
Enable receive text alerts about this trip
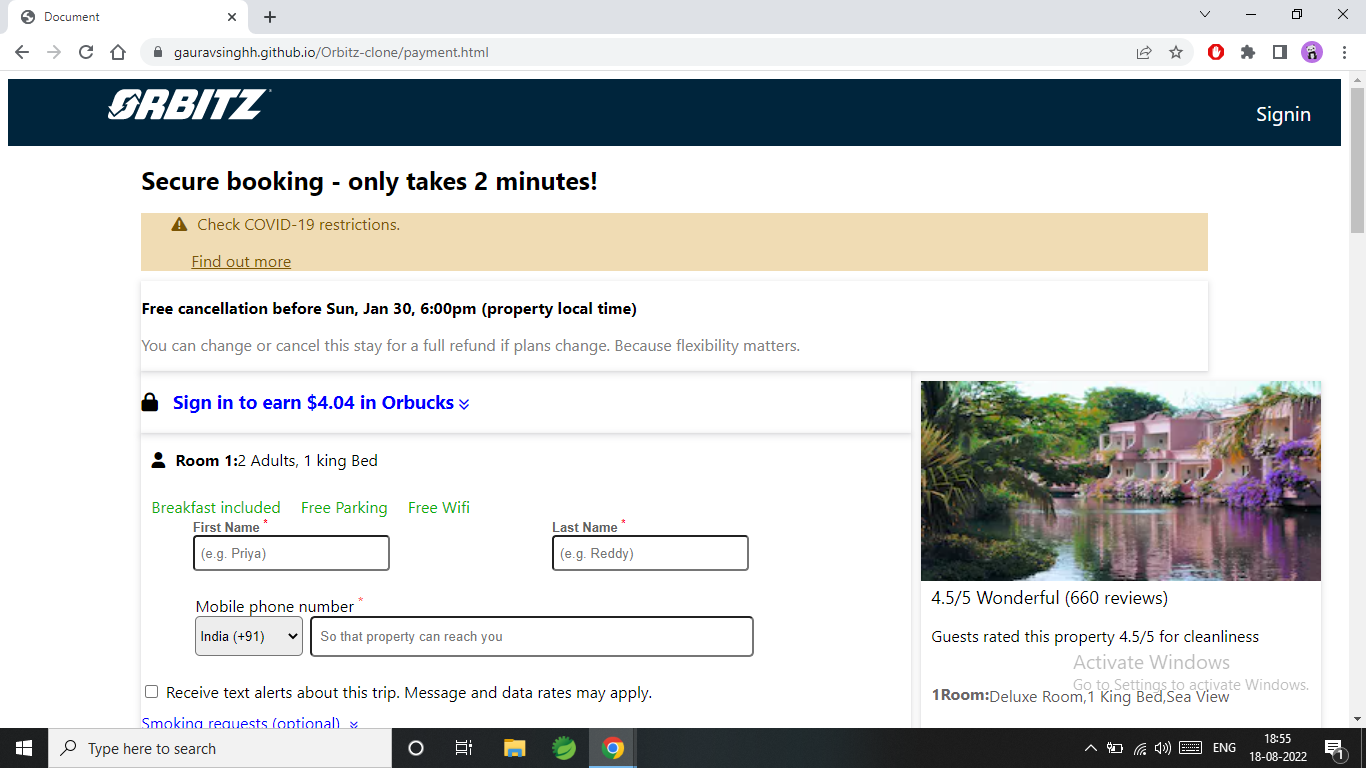tap(151, 691)
